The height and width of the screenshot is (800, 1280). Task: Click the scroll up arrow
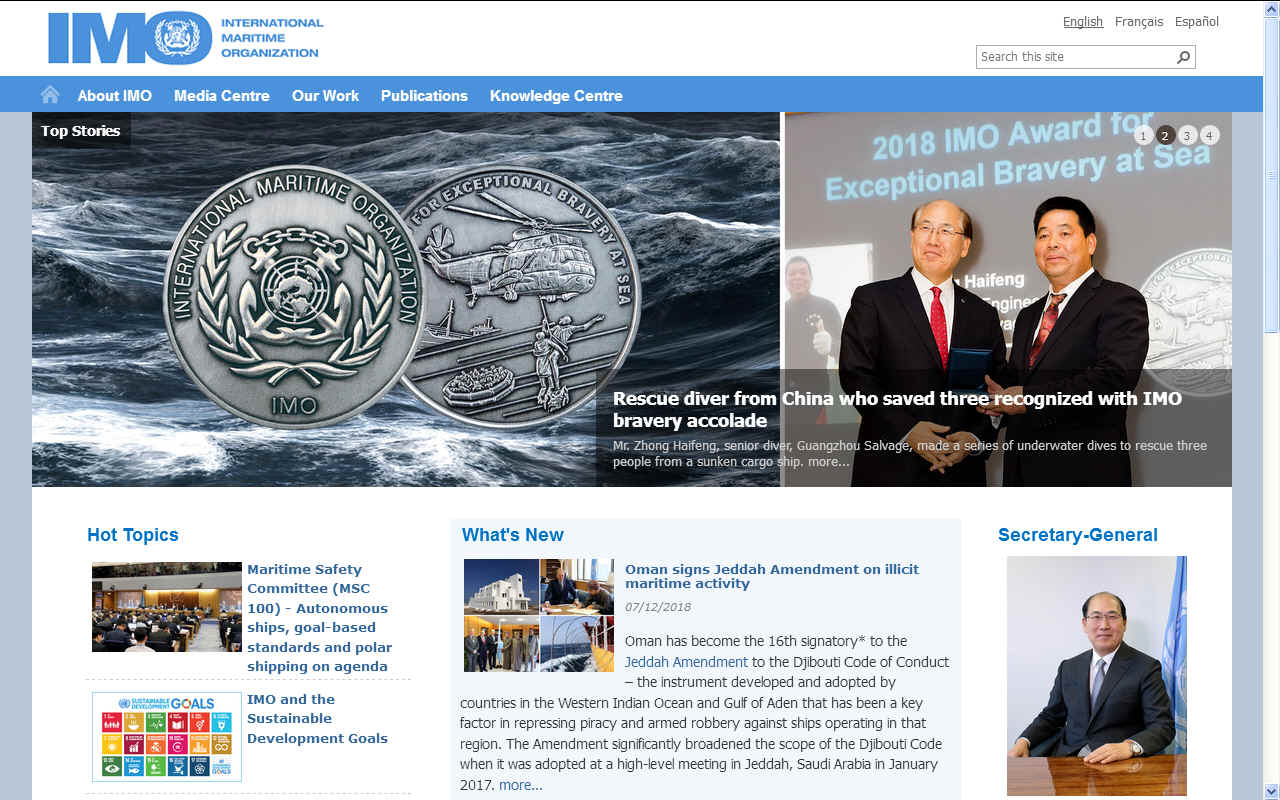(1271, 9)
